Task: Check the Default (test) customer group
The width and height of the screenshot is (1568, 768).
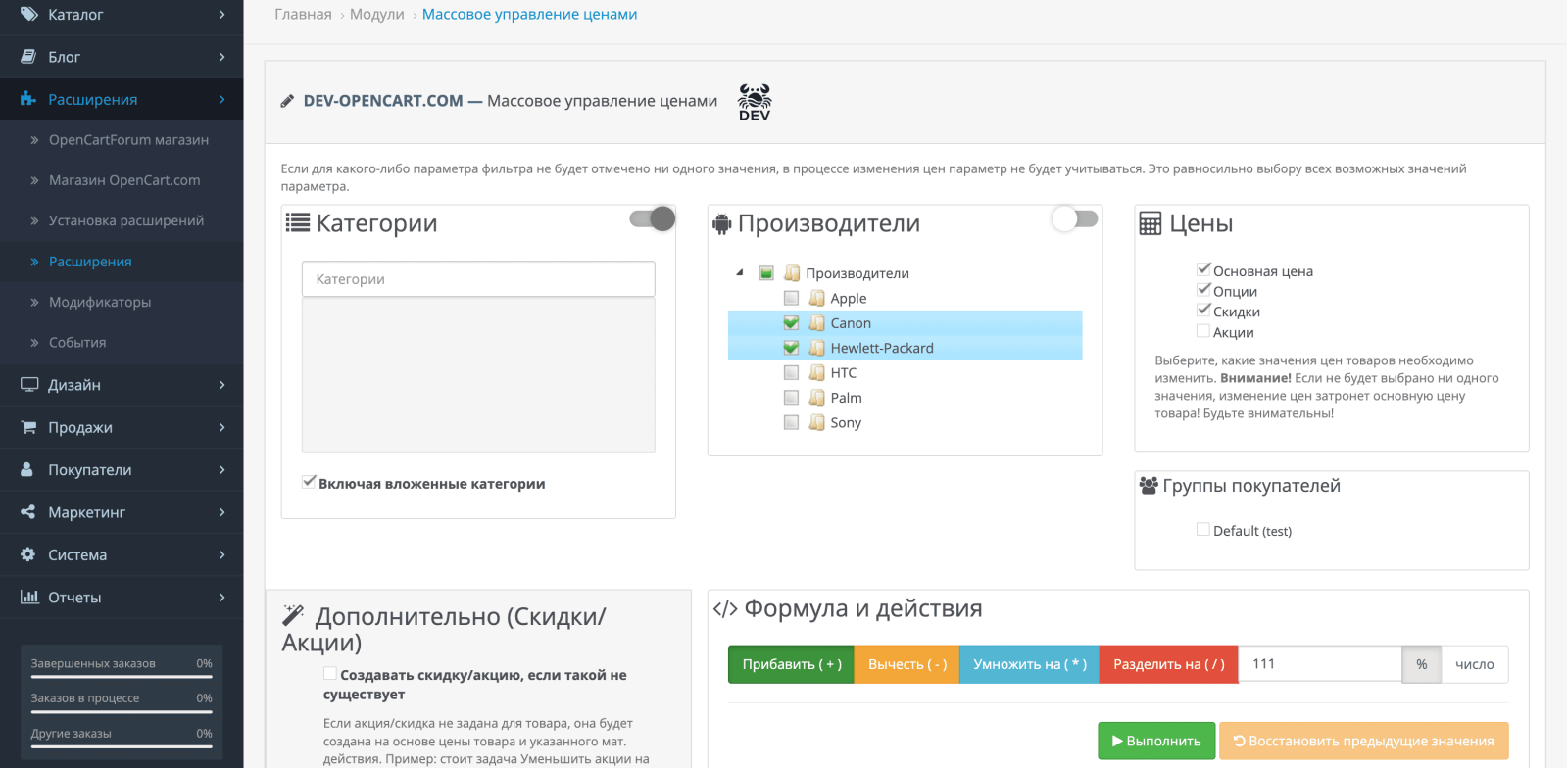Action: point(1203,529)
